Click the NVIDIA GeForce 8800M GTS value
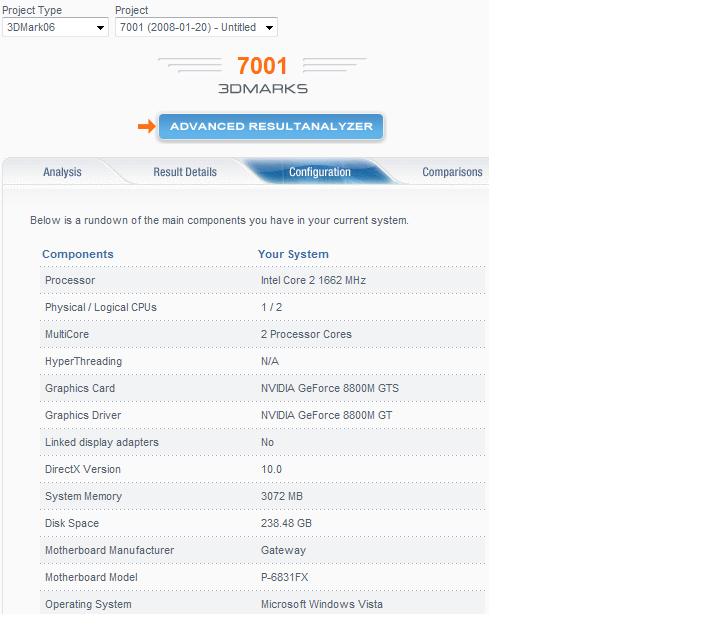Image resolution: width=720 pixels, height=629 pixels. 330,388
